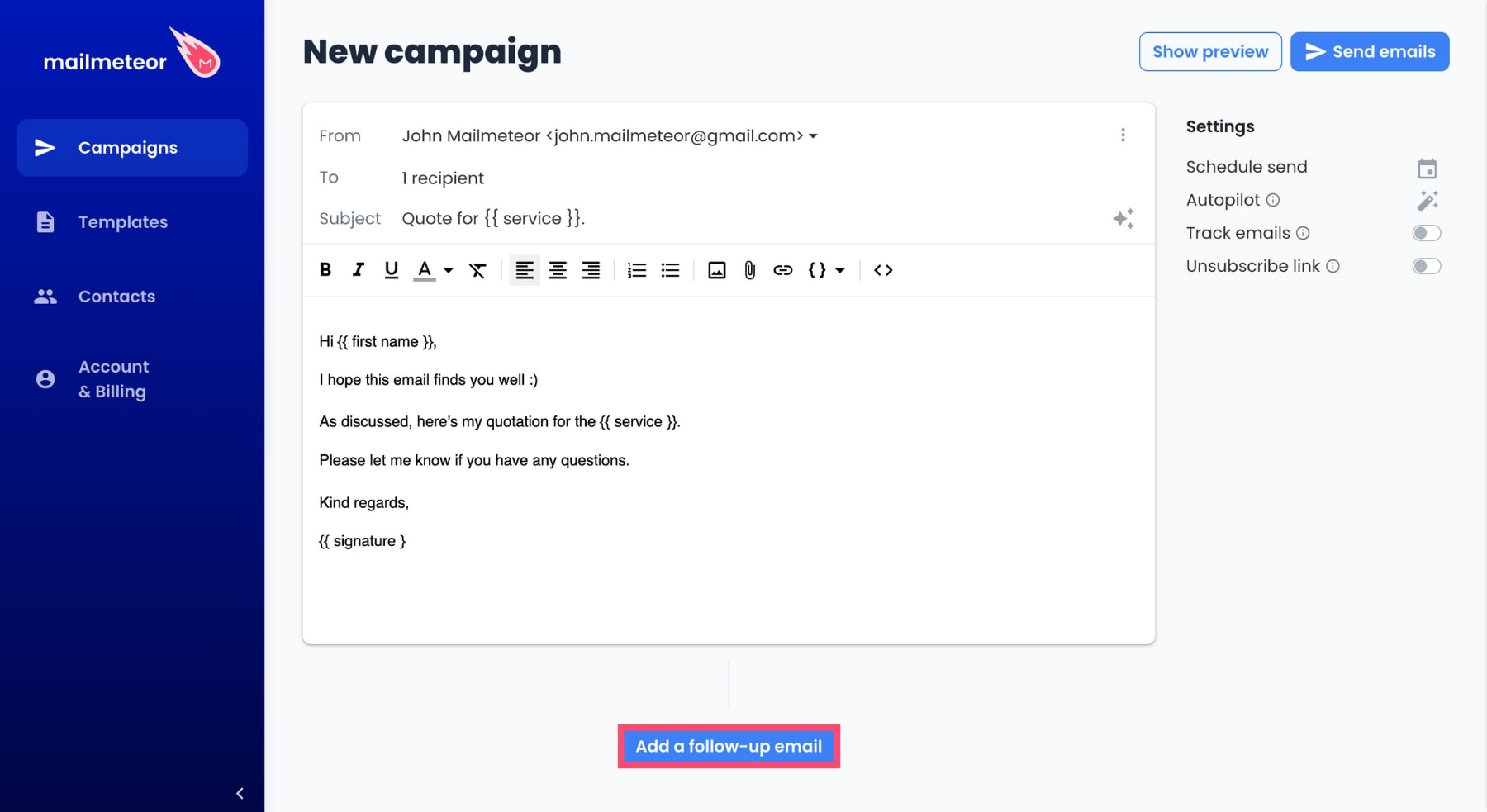
Task: Insert a hyperlink
Action: pyautogui.click(x=782, y=270)
